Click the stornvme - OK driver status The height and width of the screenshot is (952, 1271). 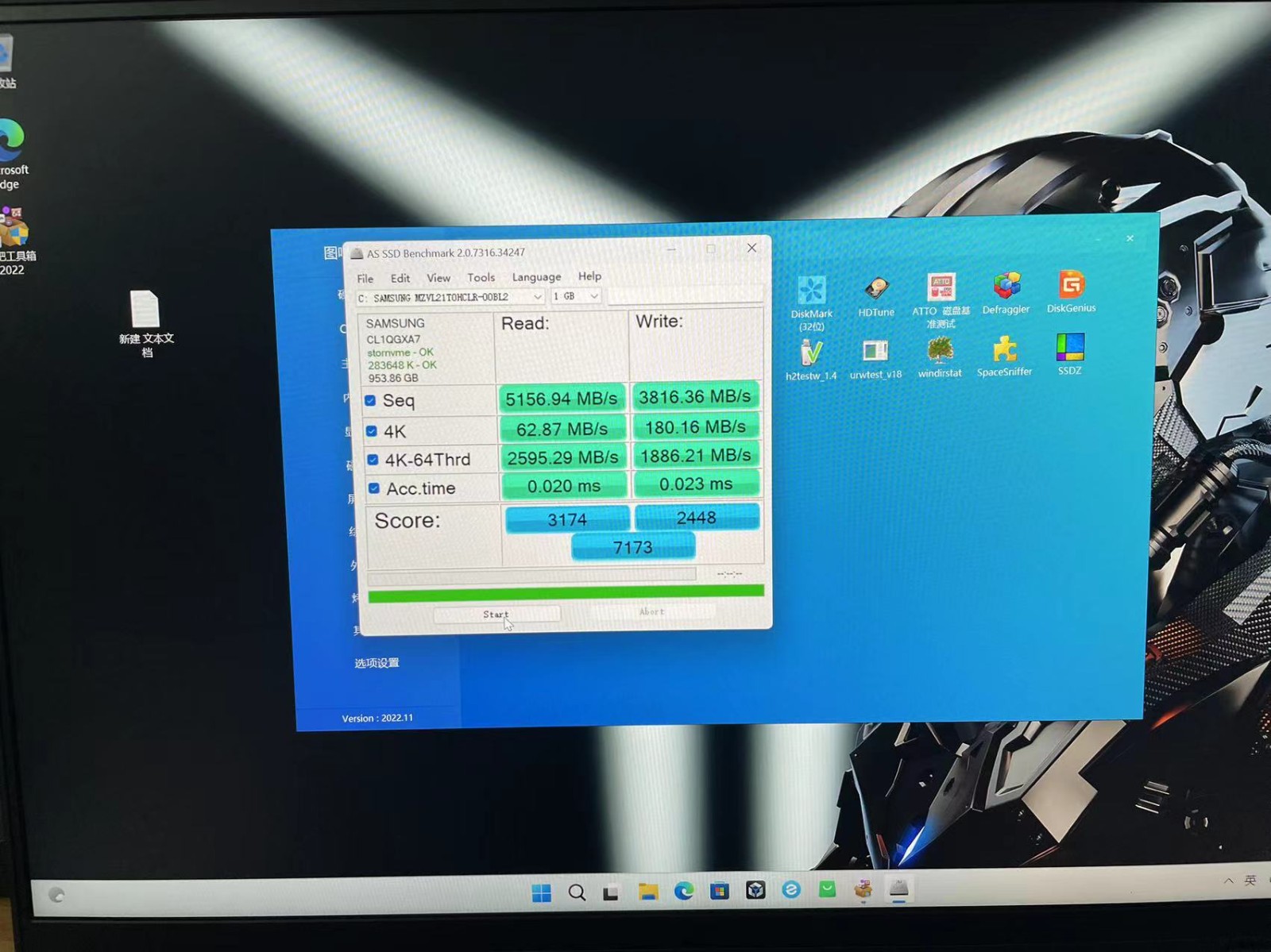(x=400, y=352)
